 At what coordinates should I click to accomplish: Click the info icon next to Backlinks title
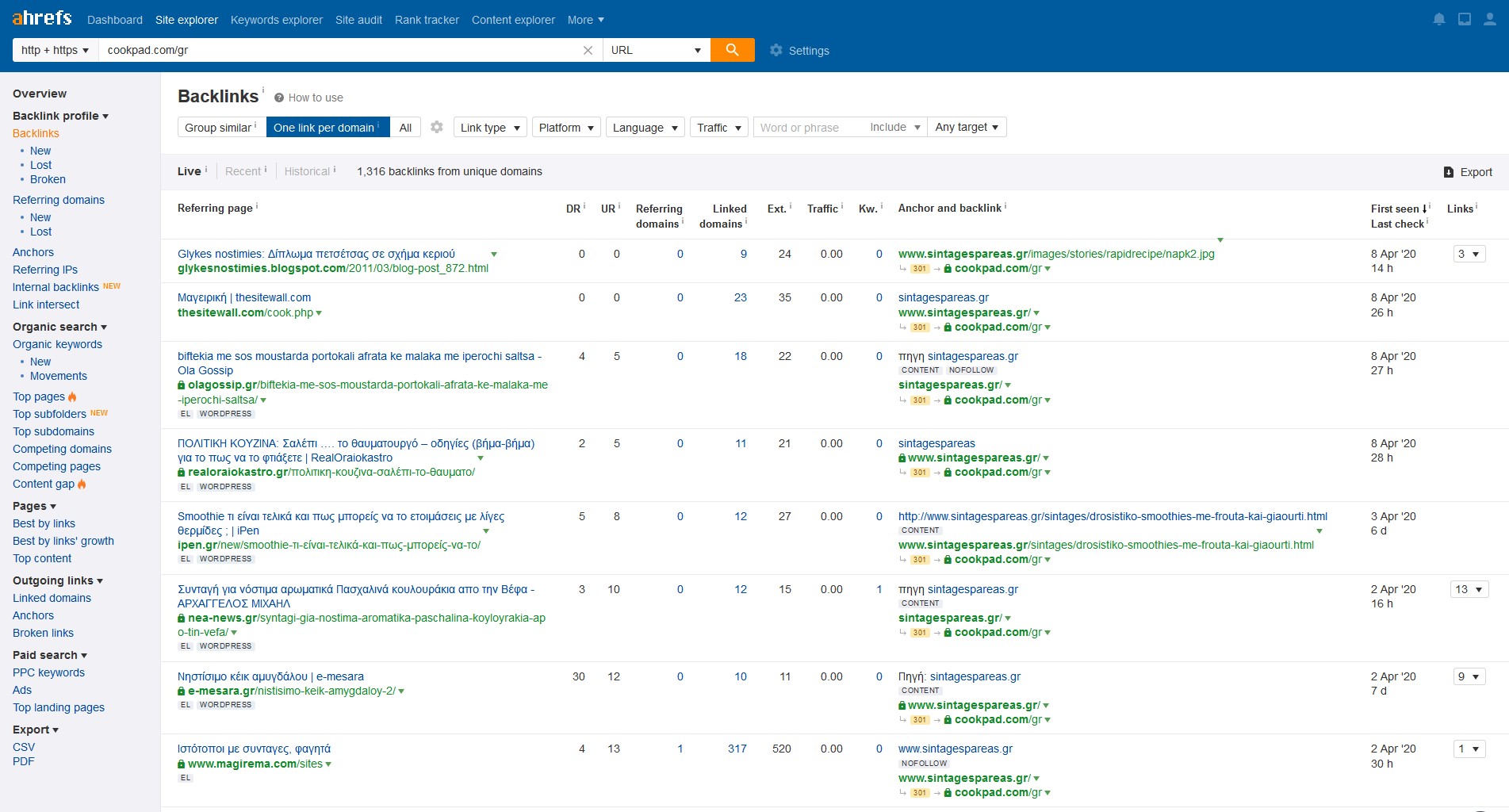pos(263,89)
